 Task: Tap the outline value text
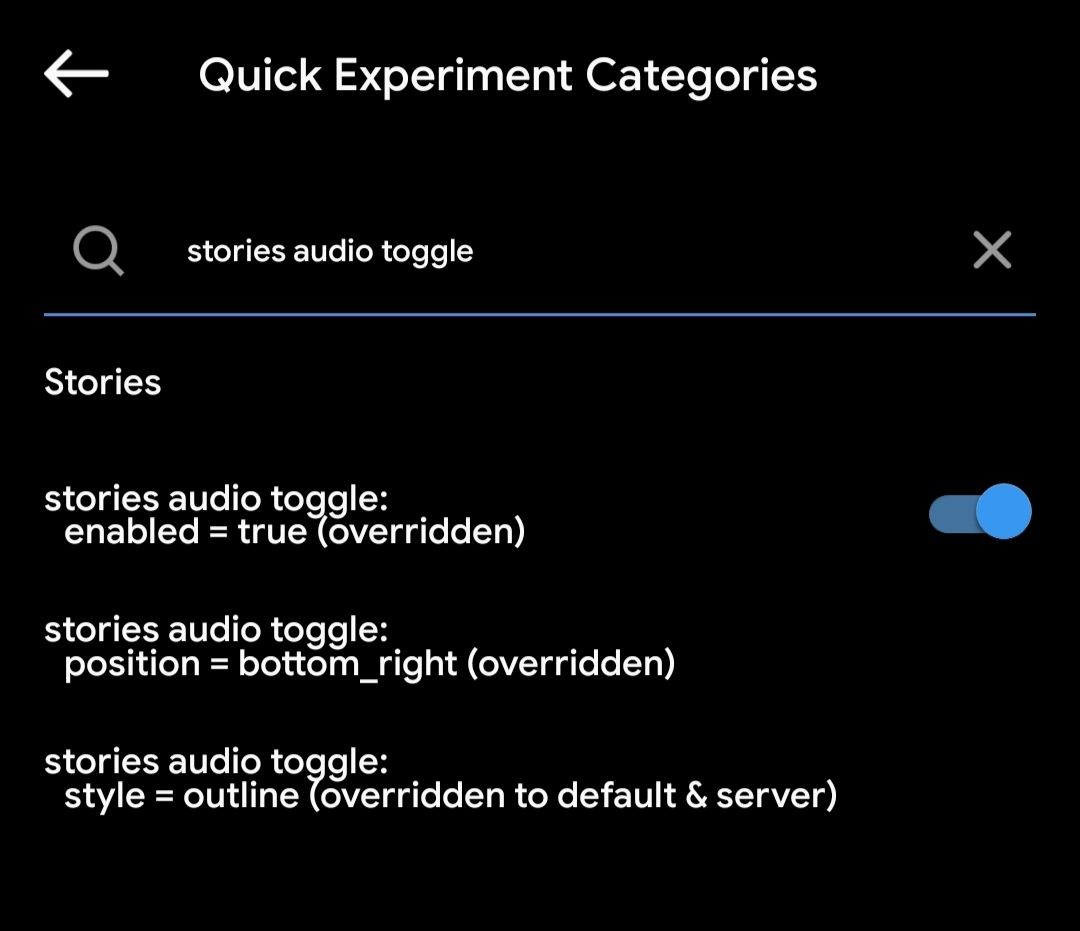pos(240,795)
